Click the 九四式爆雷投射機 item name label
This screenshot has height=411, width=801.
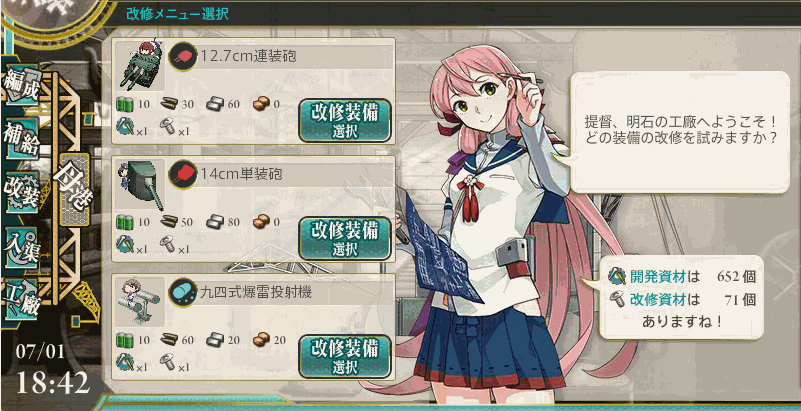[255, 293]
